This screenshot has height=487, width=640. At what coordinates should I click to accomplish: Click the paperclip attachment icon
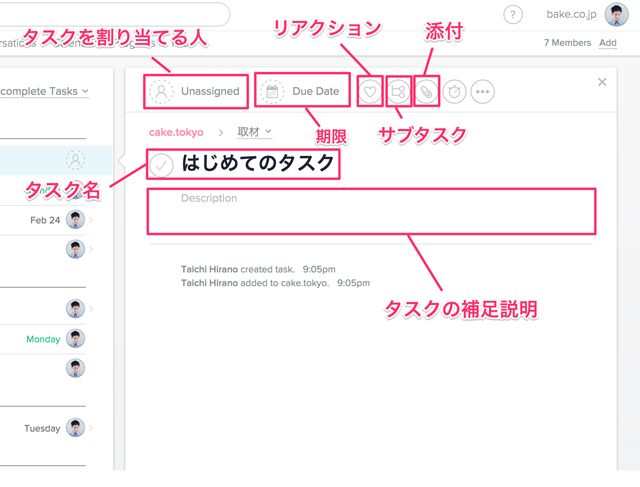(426, 91)
